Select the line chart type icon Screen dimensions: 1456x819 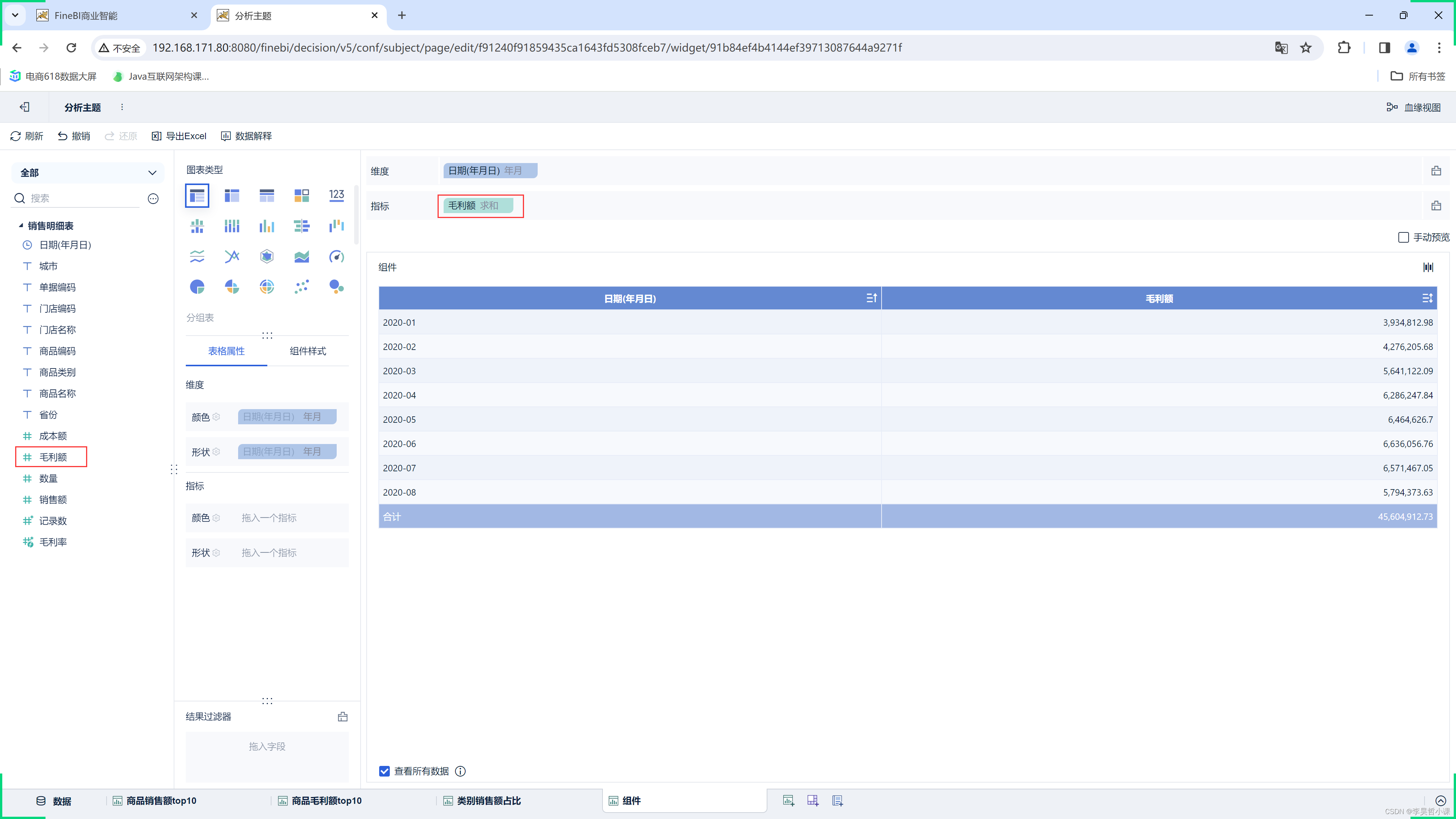coord(232,257)
